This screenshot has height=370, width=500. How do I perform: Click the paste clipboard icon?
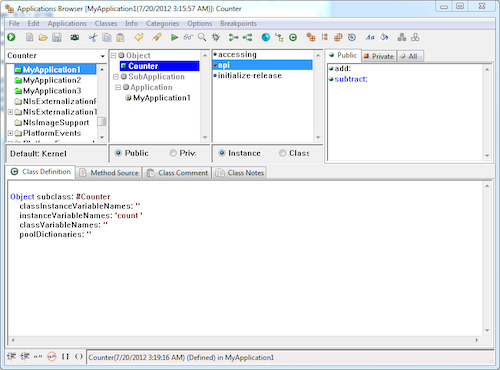(x=120, y=37)
